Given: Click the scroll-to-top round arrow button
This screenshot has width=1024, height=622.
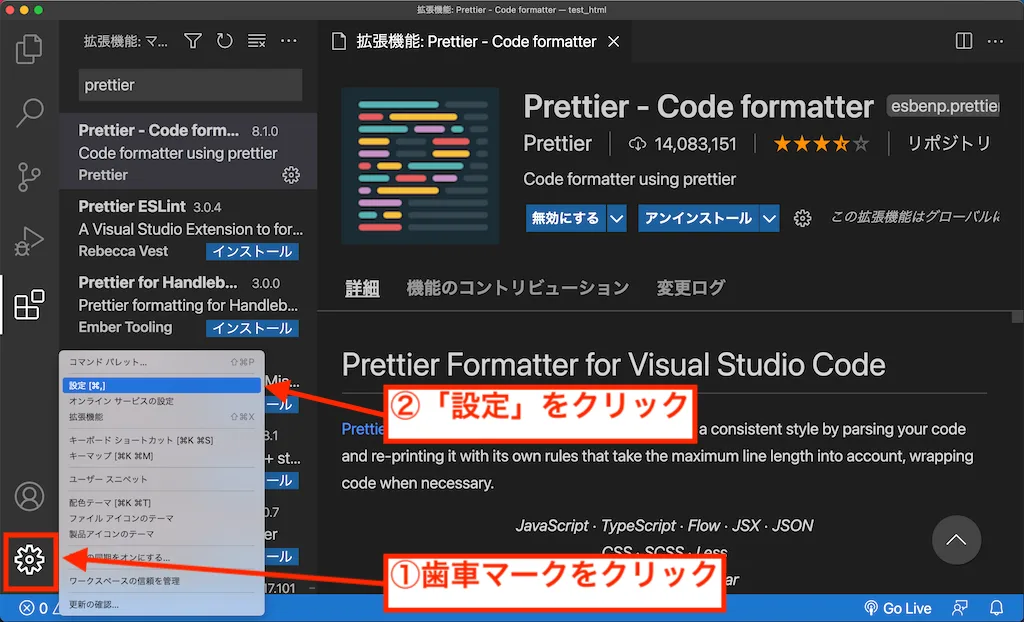Looking at the screenshot, I should point(956,540).
